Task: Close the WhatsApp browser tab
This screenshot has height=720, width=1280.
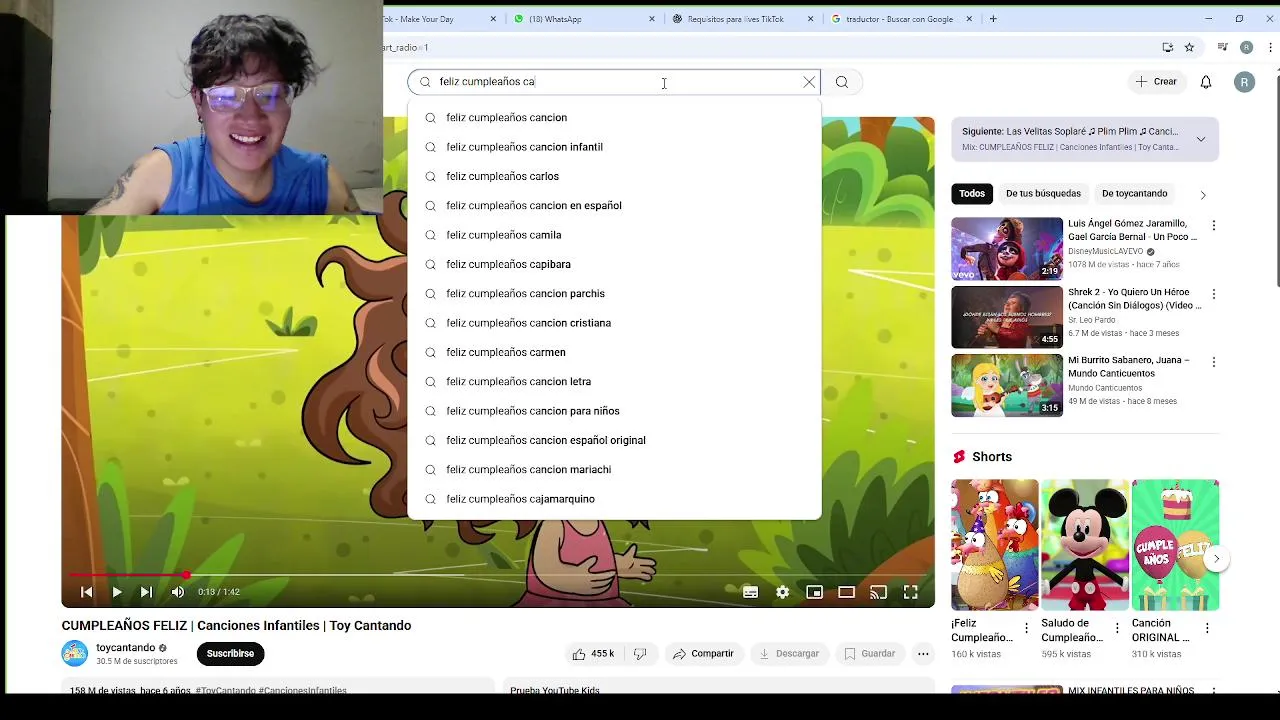Action: click(652, 19)
